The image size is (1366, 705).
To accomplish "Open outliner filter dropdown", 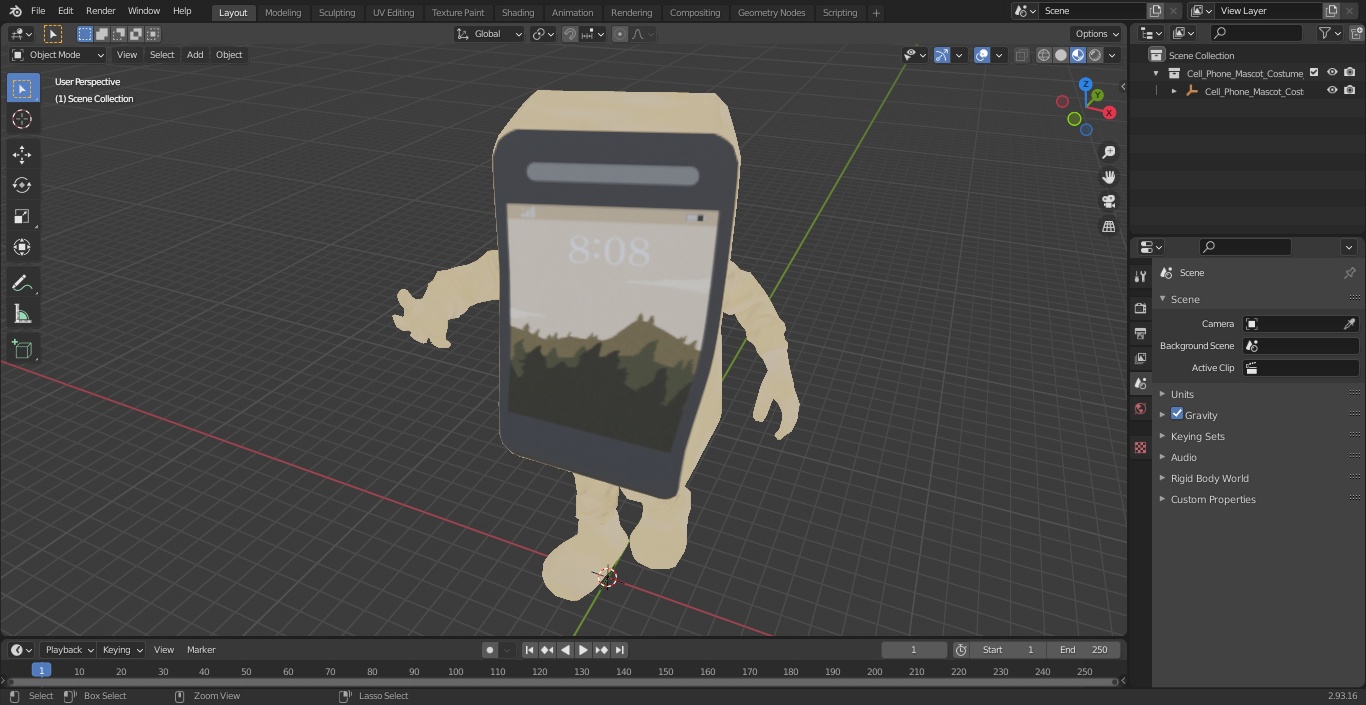I will 1329,33.
